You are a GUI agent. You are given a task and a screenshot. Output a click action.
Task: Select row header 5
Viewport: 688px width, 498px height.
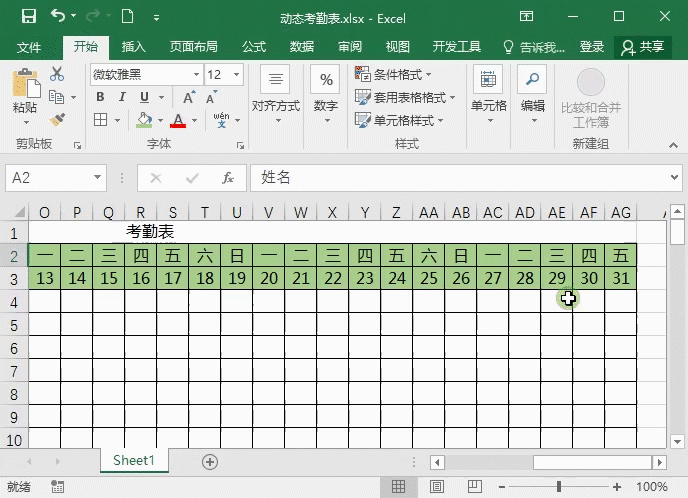(14, 326)
